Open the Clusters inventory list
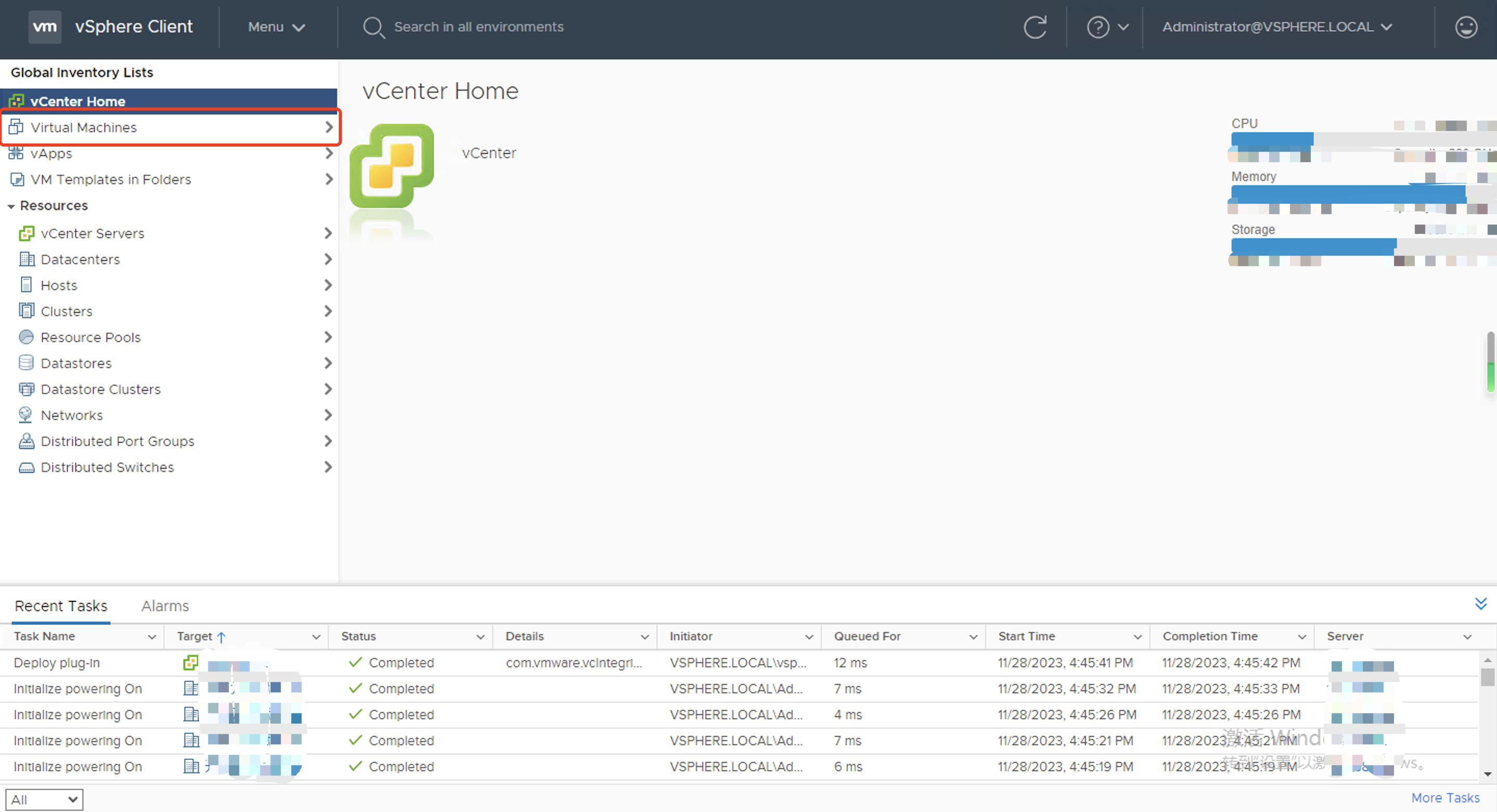Viewport: 1497px width, 812px height. (x=169, y=311)
